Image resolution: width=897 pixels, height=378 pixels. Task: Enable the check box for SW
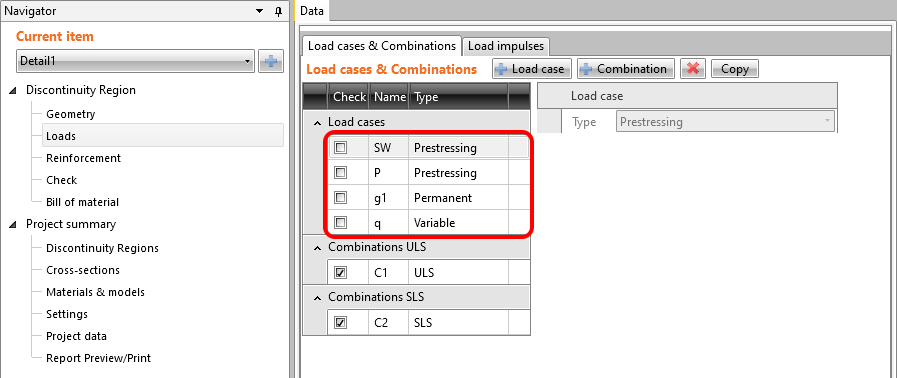point(340,148)
